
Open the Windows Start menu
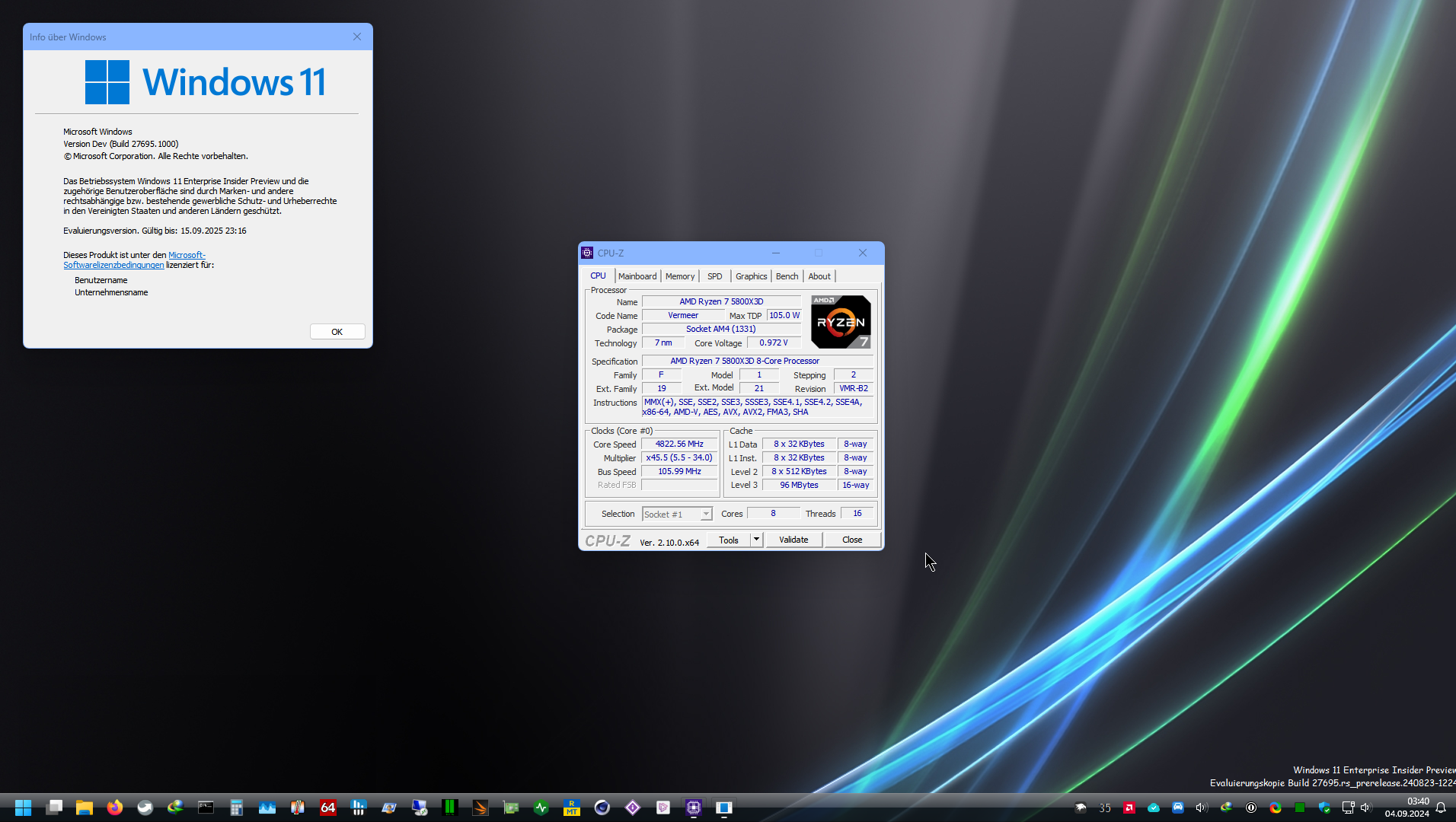tap(23, 808)
